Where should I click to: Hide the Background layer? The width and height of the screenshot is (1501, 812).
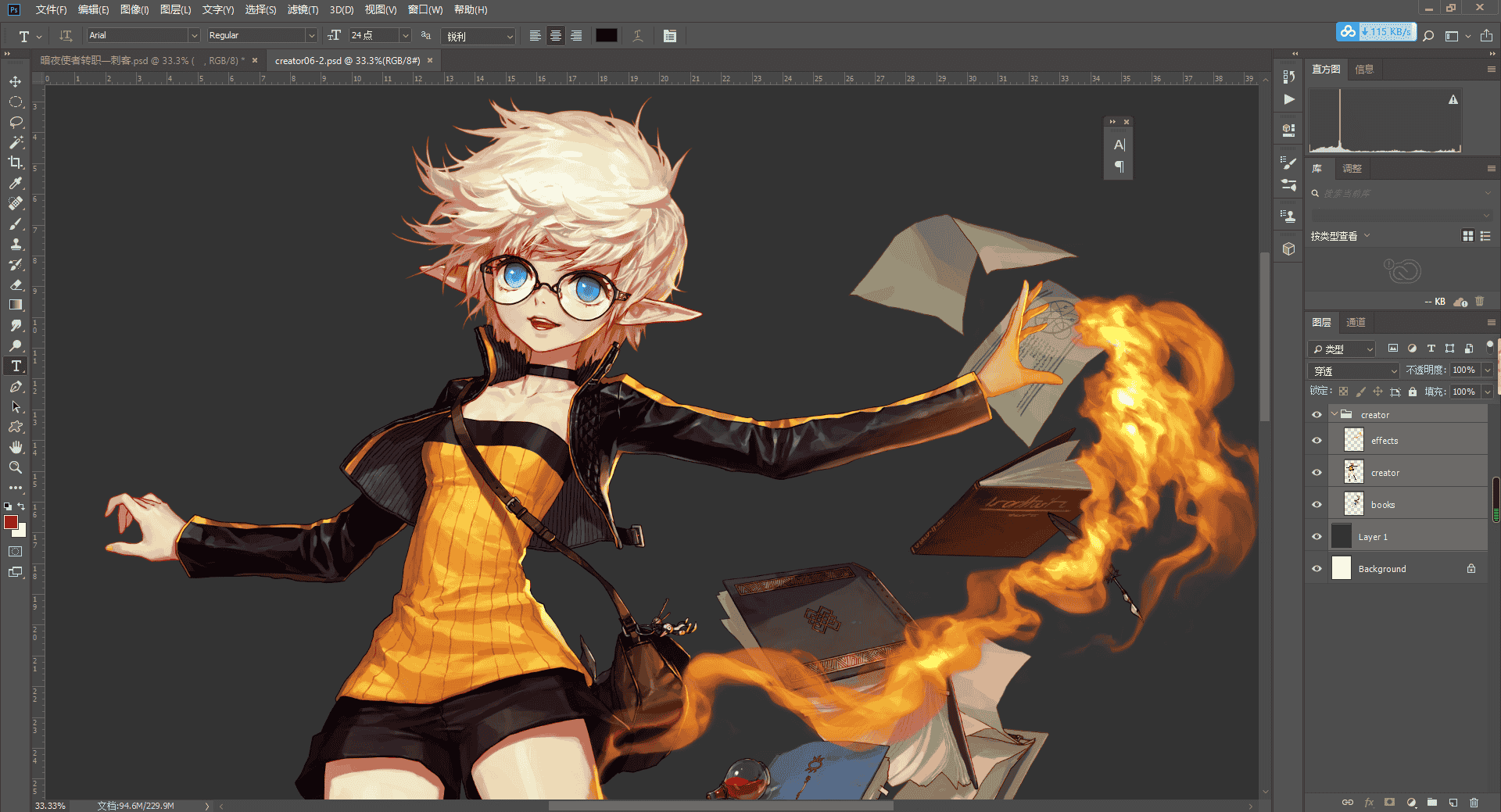tap(1317, 569)
